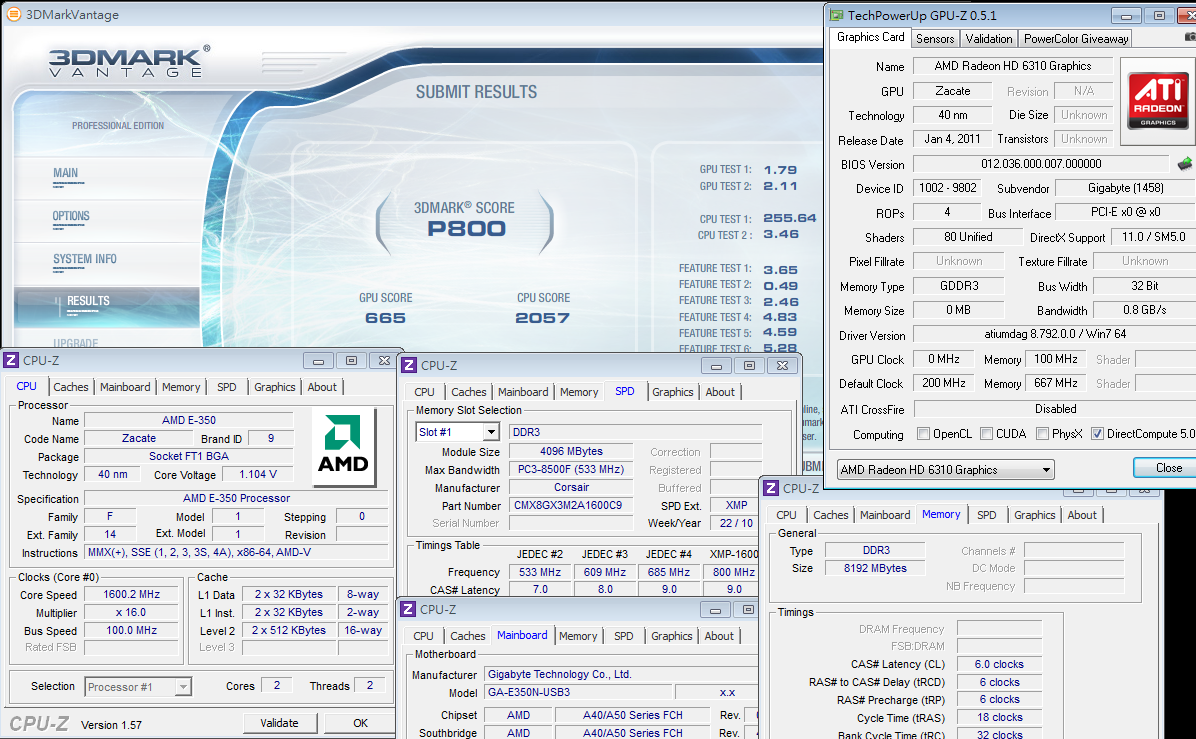Select Caches tab in the Memory Slot Selection CPU-Z window
Image resolution: width=1196 pixels, height=739 pixels.
[x=468, y=392]
